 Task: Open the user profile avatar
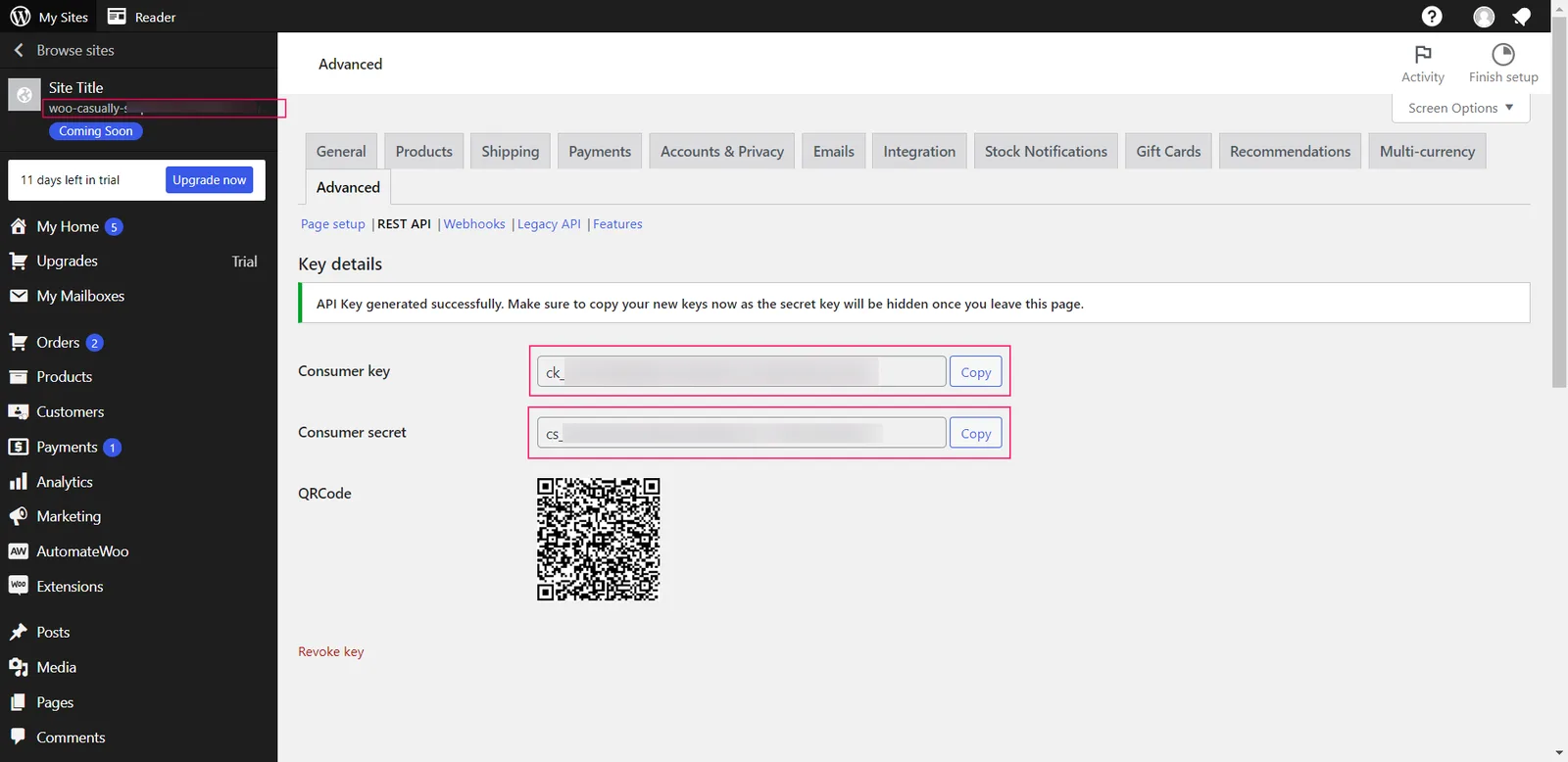click(1484, 17)
